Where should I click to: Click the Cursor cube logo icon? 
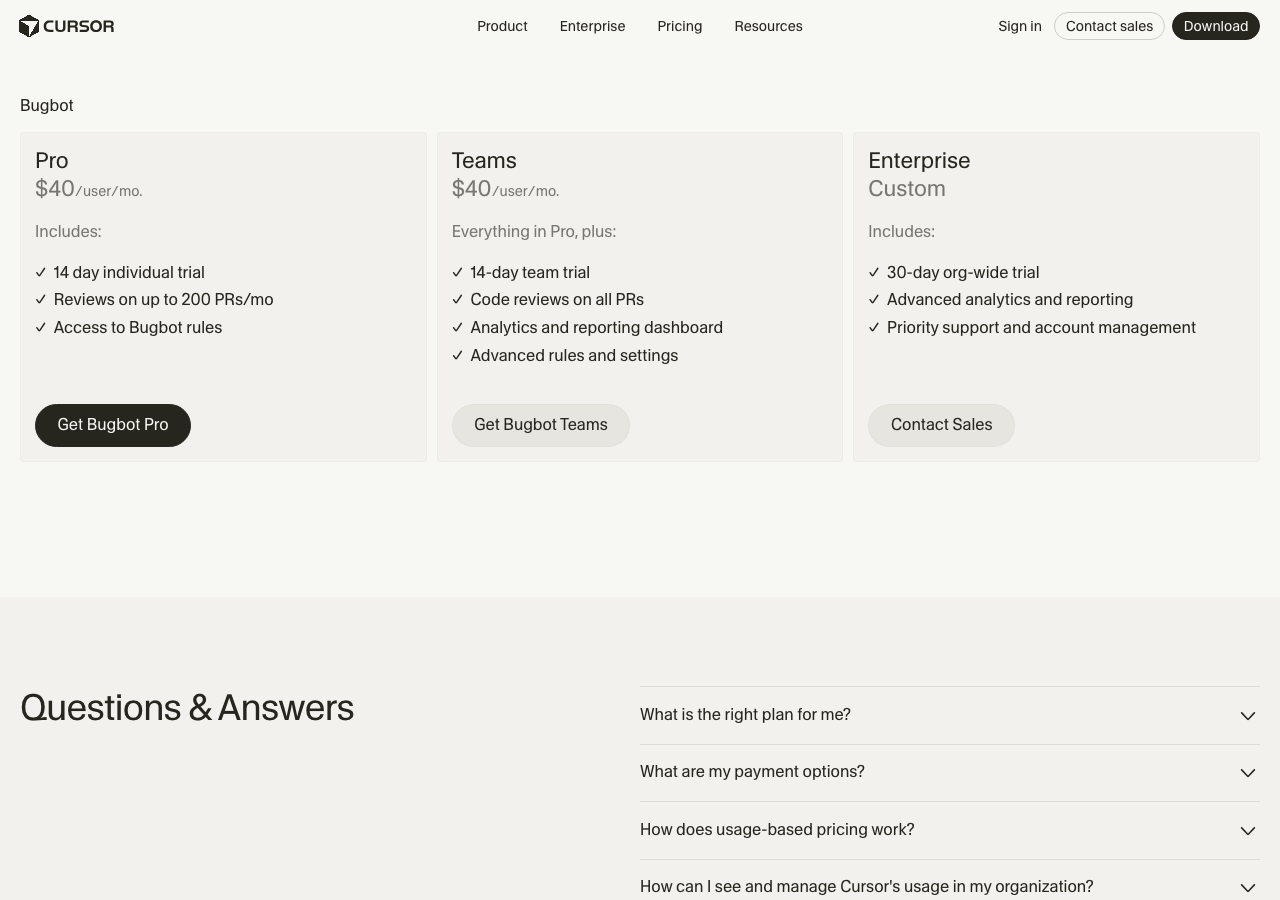[29, 26]
